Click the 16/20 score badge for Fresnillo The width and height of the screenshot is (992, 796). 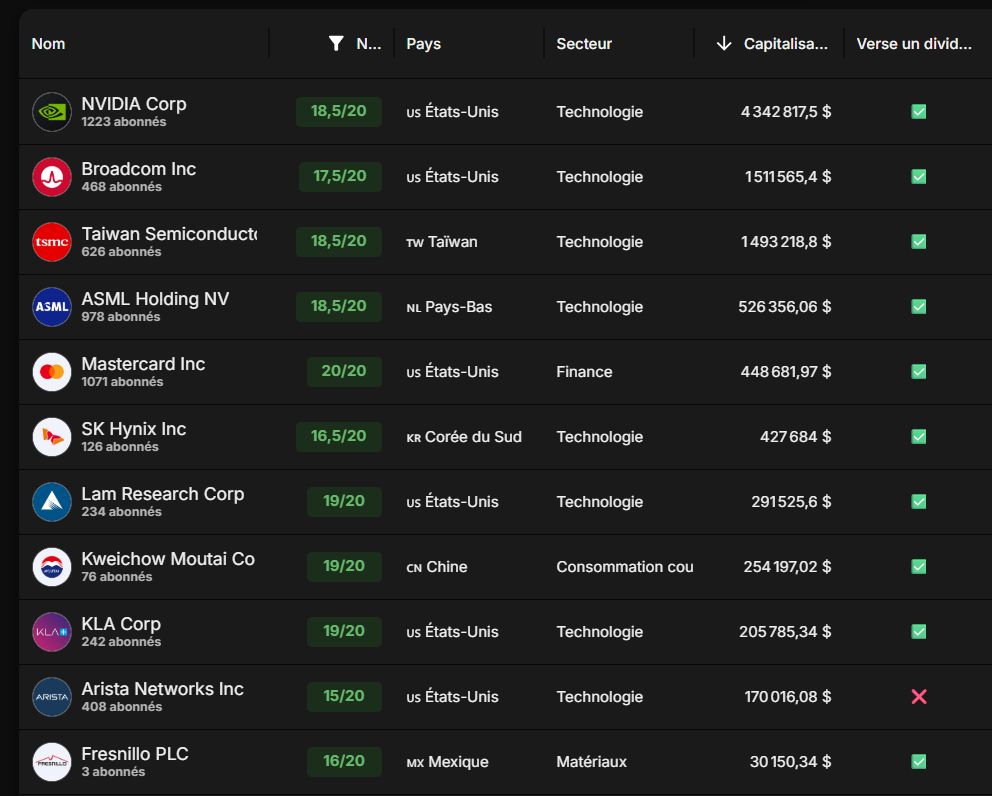click(344, 761)
